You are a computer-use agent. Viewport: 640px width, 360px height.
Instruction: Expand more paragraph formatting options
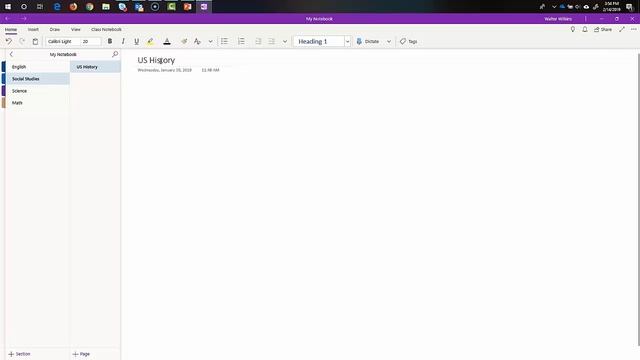(285, 41)
